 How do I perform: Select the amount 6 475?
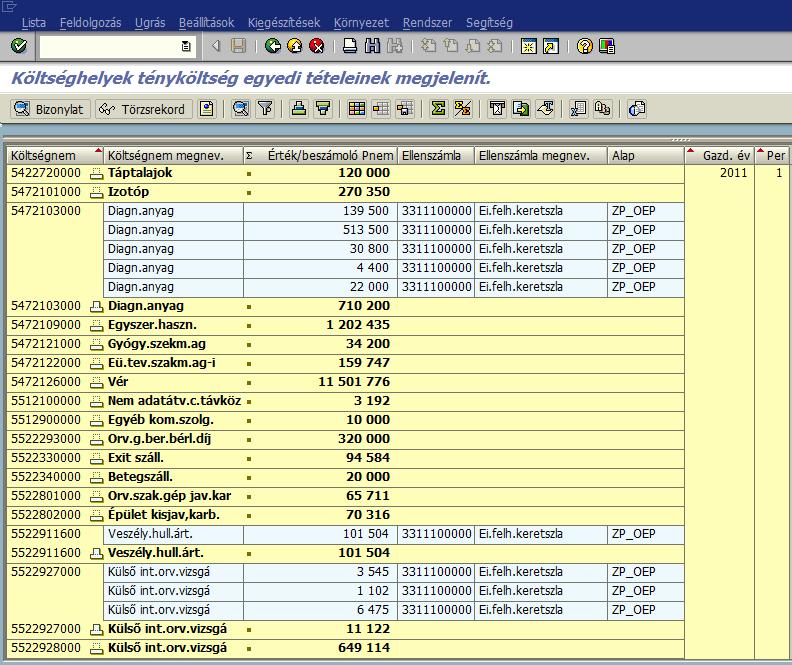point(373,609)
